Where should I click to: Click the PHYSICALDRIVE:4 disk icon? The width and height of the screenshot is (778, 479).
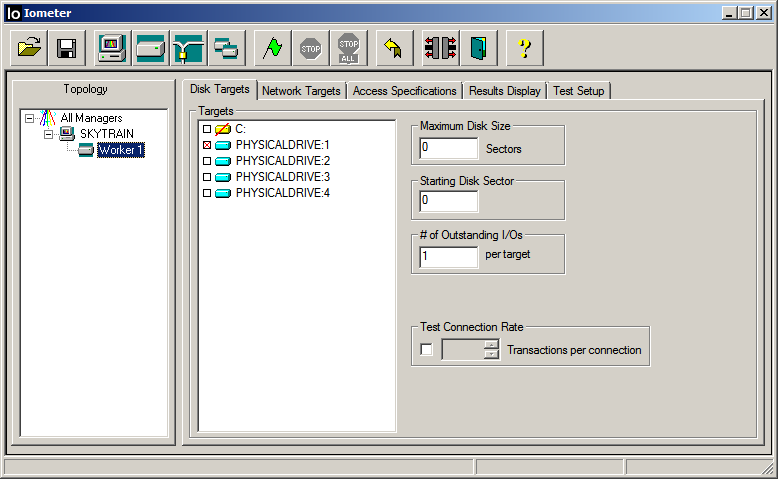point(223,193)
